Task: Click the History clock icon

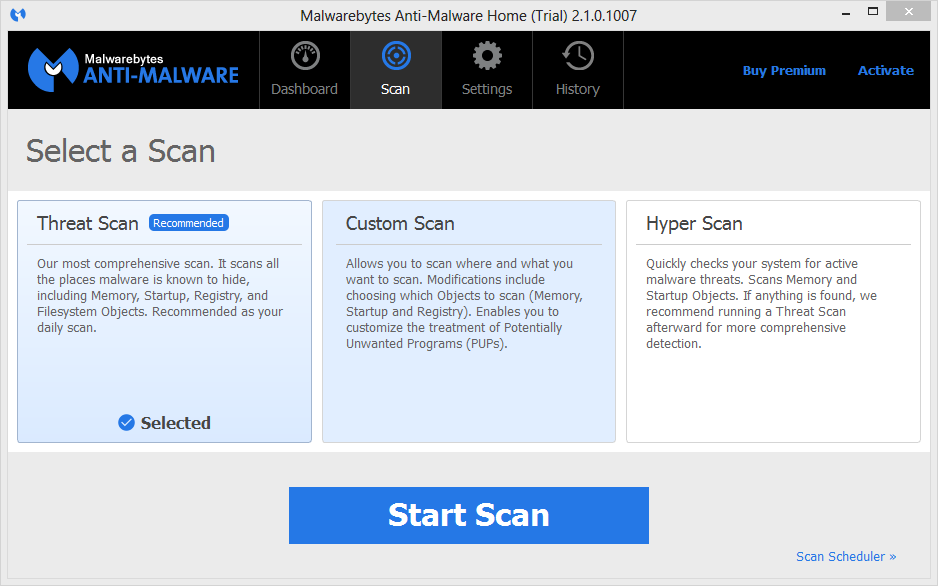Action: [x=578, y=56]
